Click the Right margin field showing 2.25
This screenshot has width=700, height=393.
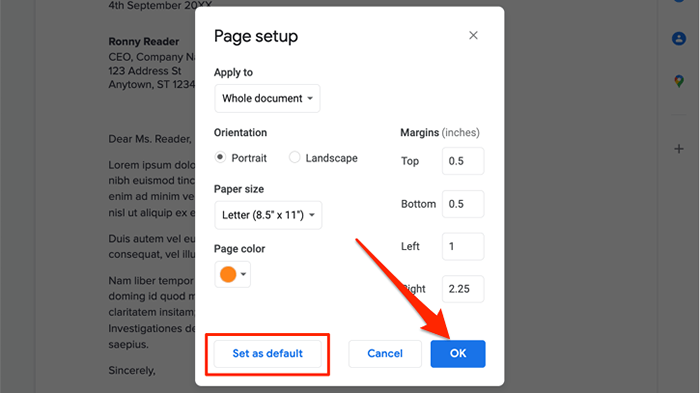463,289
